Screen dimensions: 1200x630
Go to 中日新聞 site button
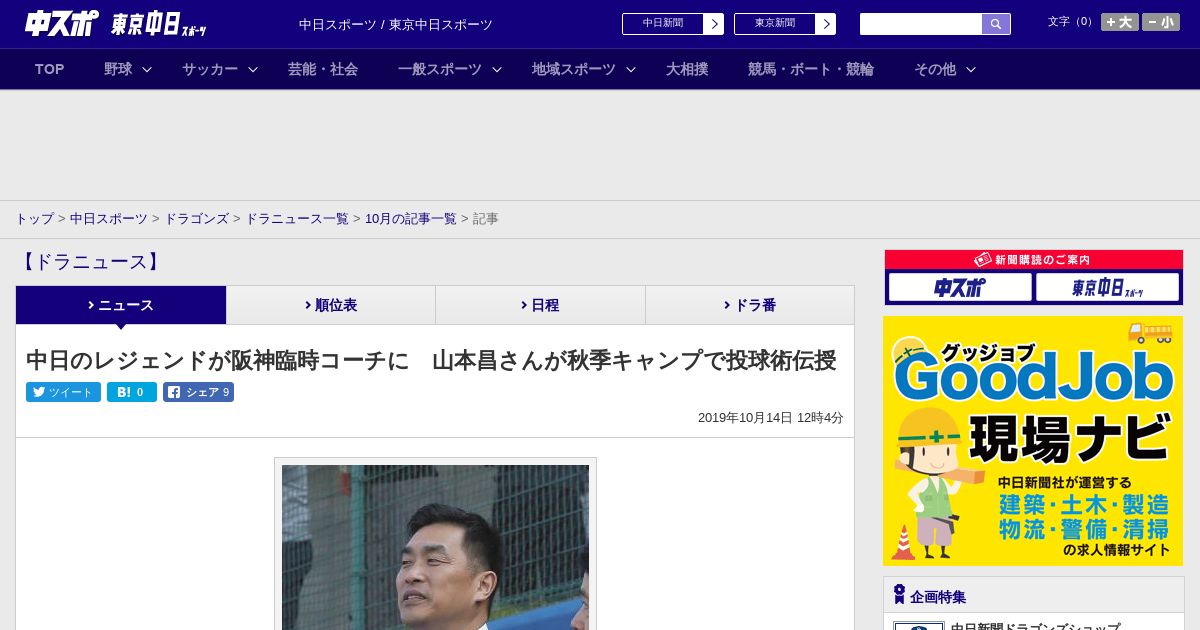672,24
